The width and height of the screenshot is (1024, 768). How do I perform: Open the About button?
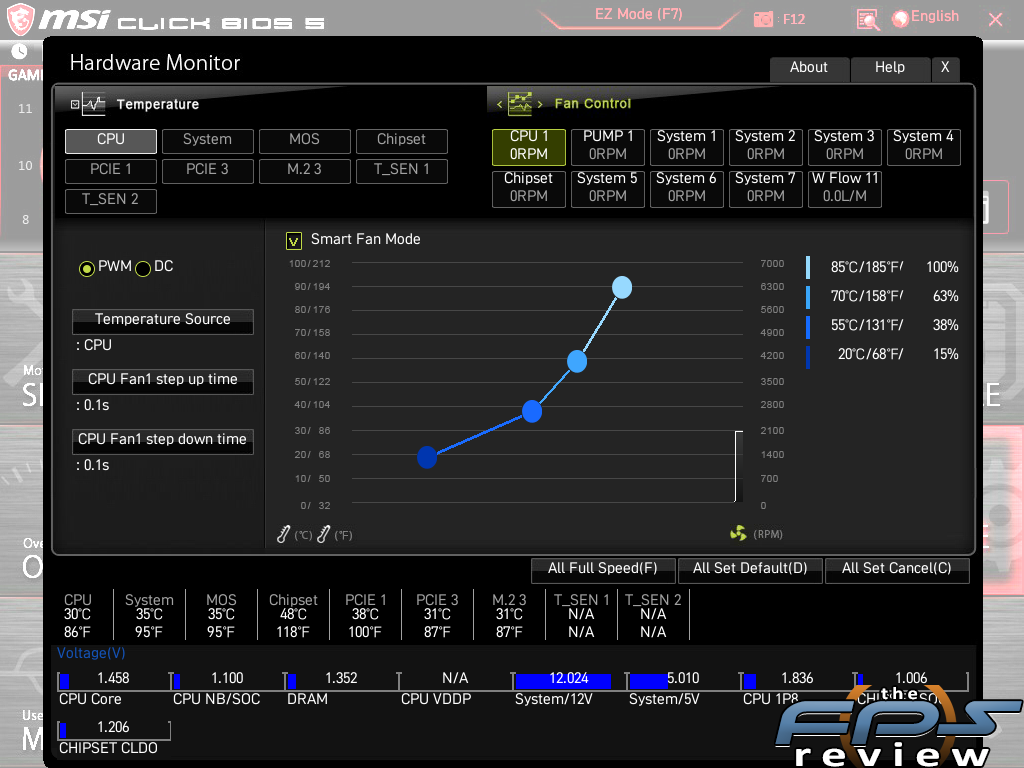(x=809, y=69)
